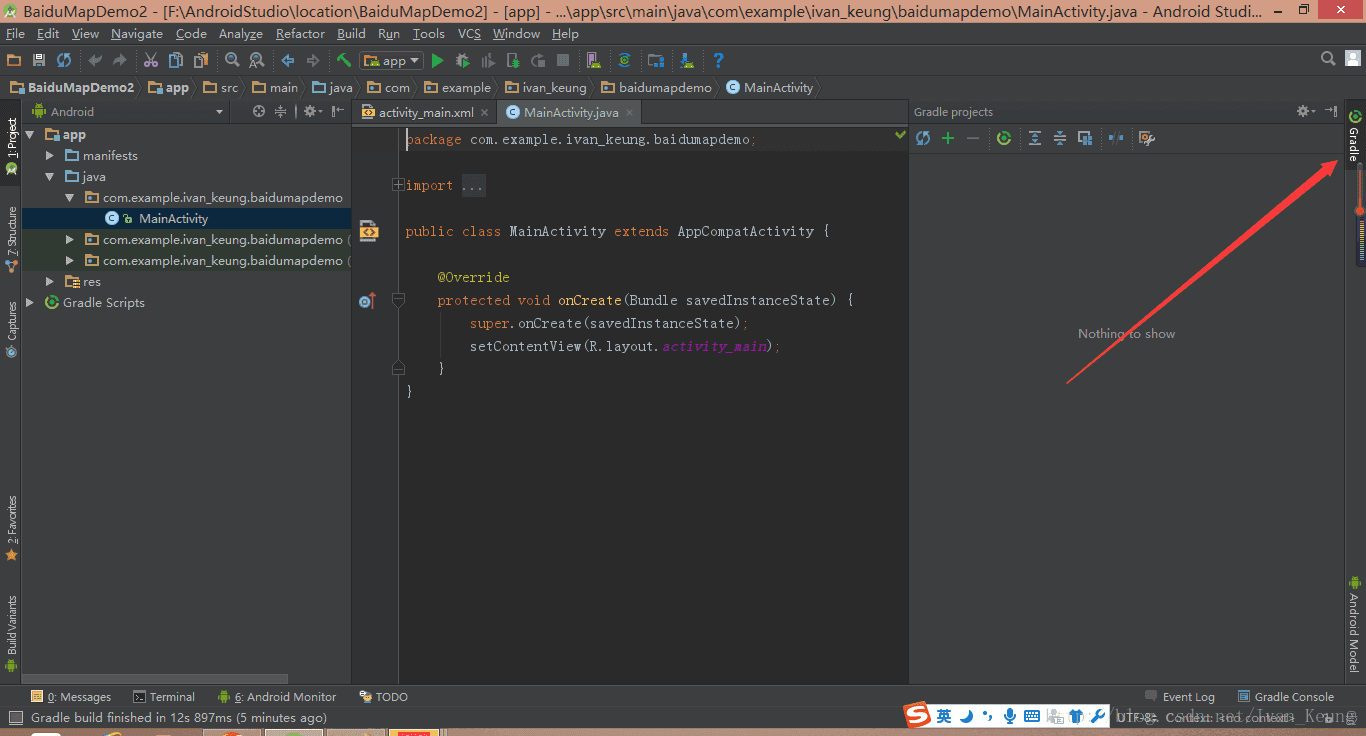Click the Save All toolbar icon
Image resolution: width=1366 pixels, height=736 pixels.
point(39,61)
